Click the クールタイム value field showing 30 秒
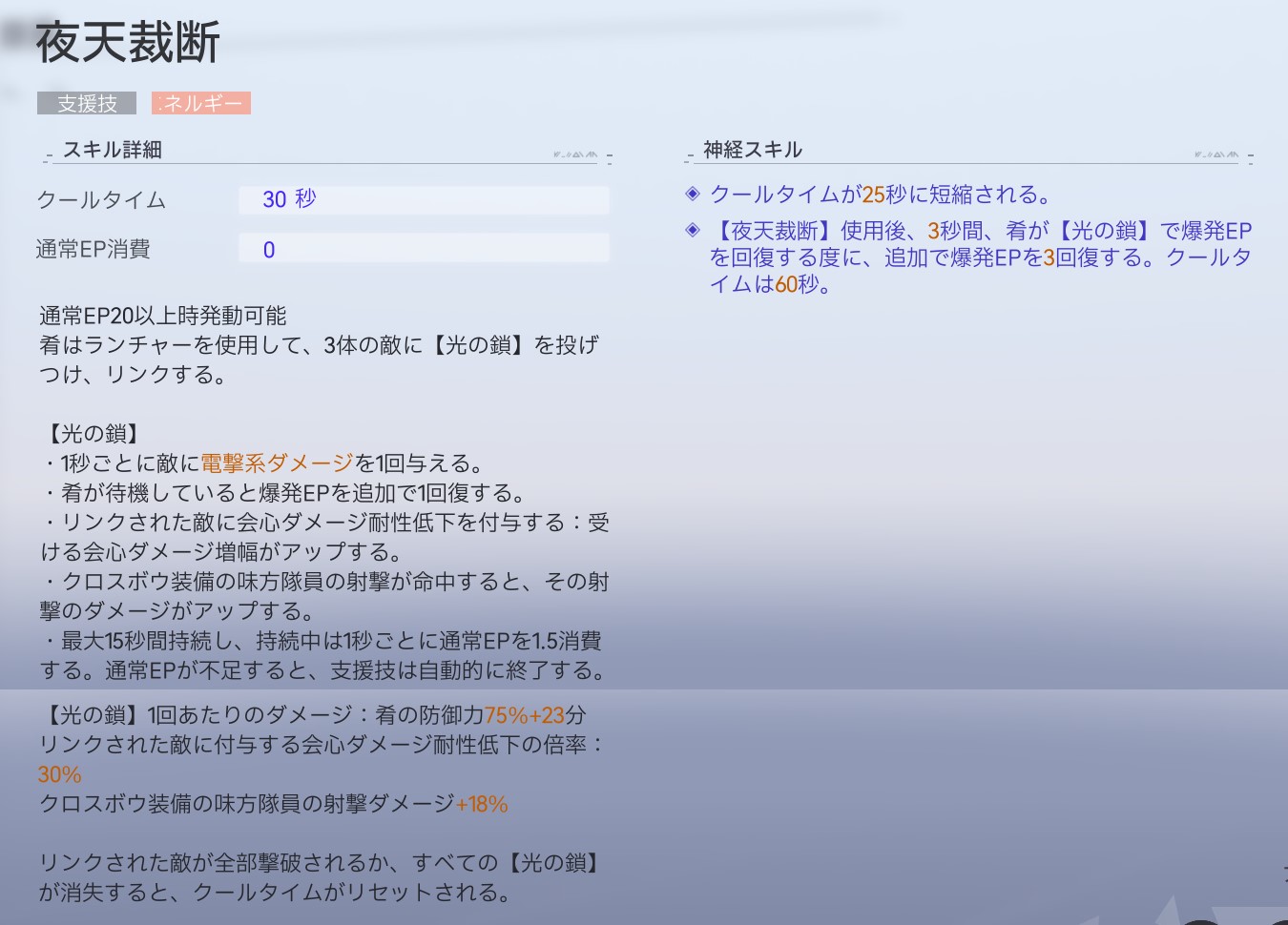 point(423,199)
